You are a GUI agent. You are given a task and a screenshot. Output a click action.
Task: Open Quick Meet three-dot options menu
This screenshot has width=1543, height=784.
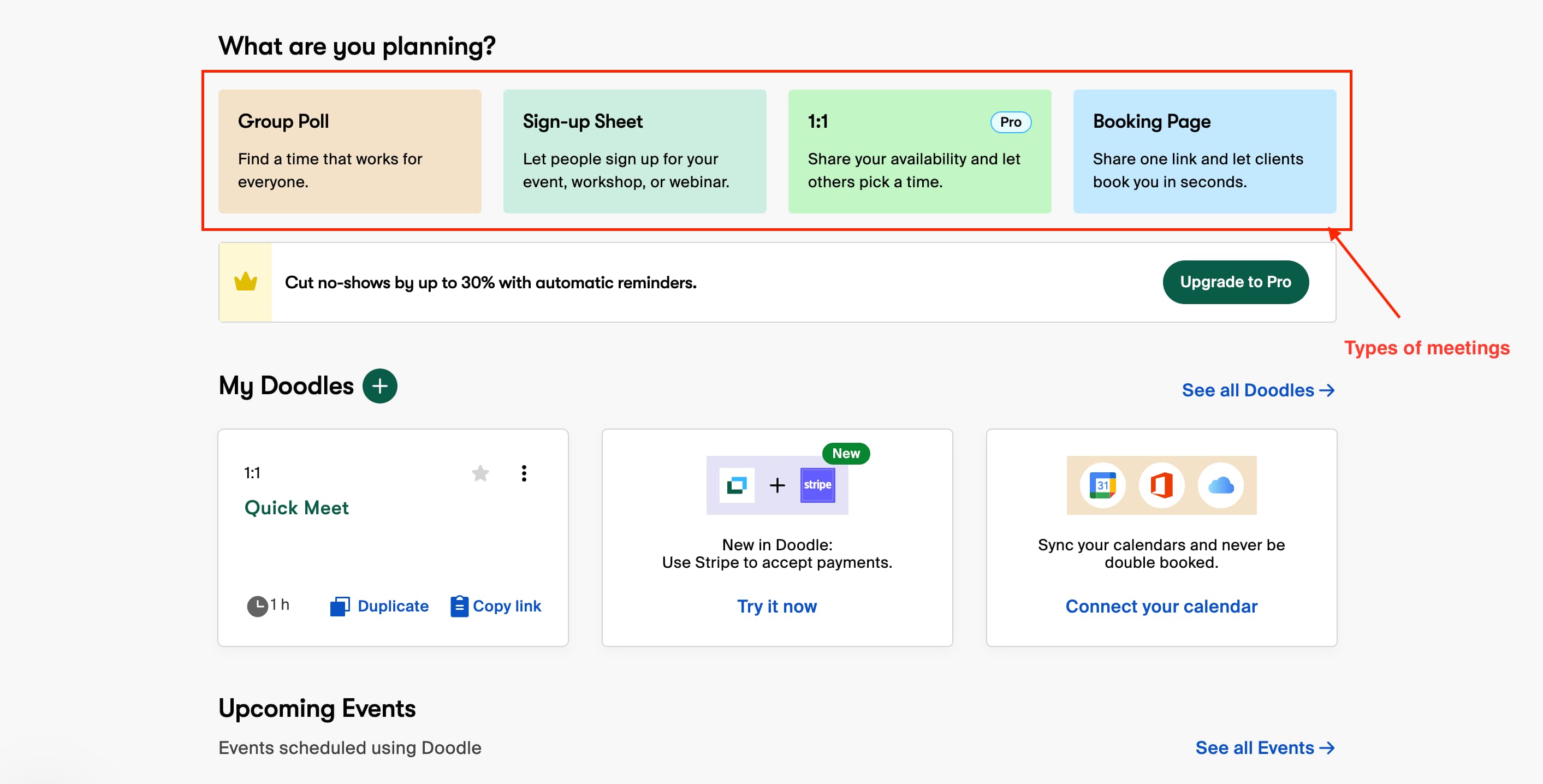coord(524,473)
